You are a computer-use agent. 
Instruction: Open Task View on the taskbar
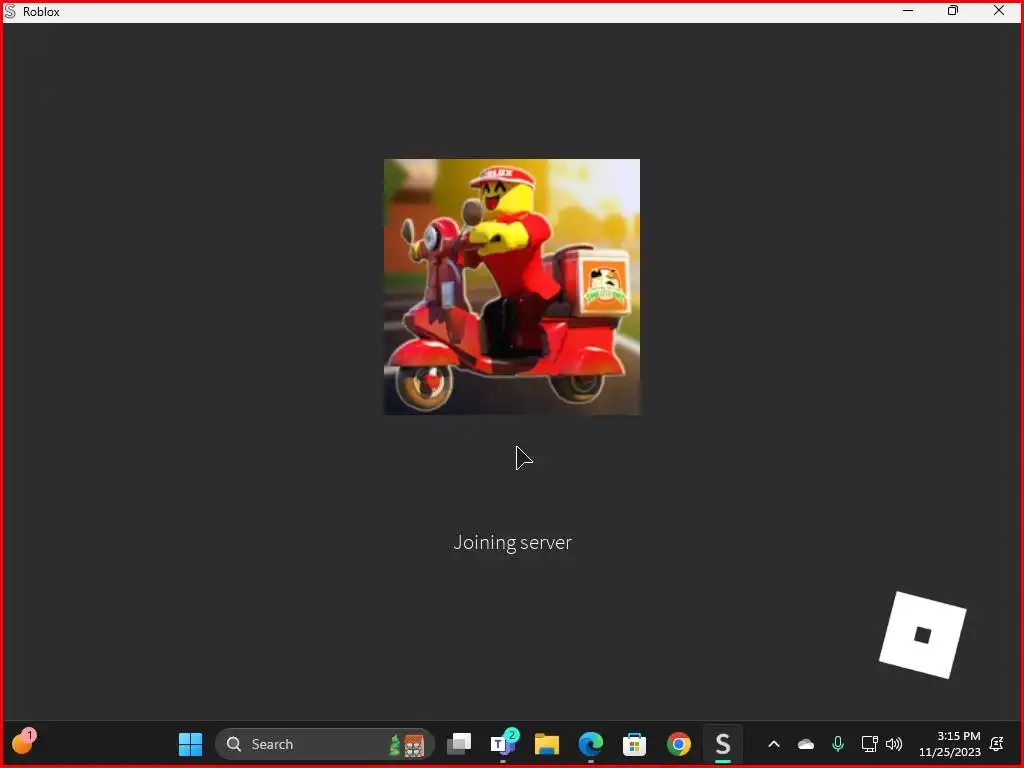[458, 744]
